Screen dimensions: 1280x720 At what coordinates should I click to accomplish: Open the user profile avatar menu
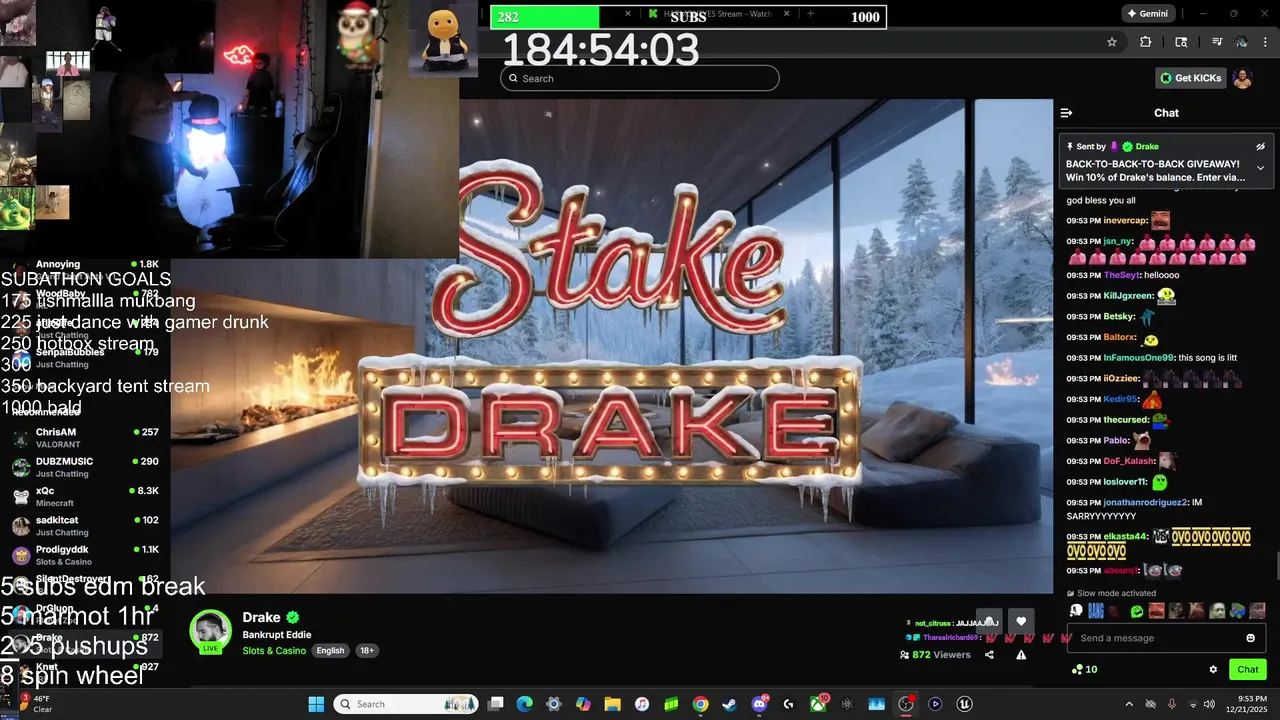click(x=1243, y=78)
